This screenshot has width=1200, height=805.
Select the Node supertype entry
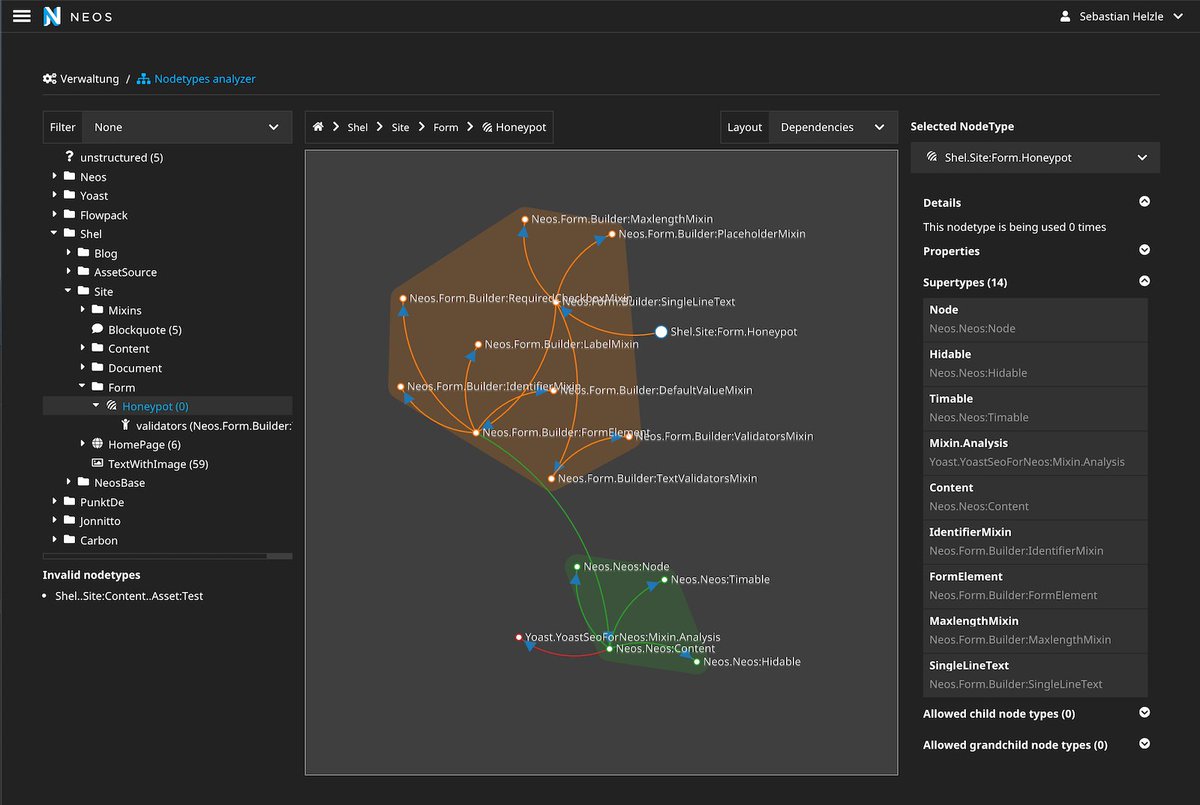coord(1035,319)
